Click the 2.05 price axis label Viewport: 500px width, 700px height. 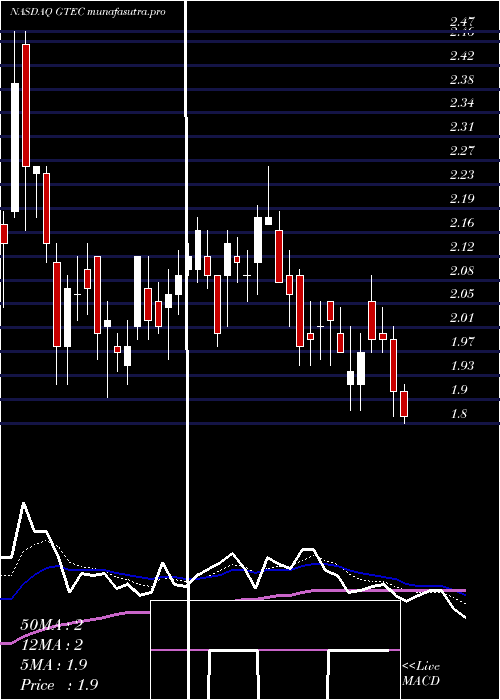pyautogui.click(x=462, y=294)
